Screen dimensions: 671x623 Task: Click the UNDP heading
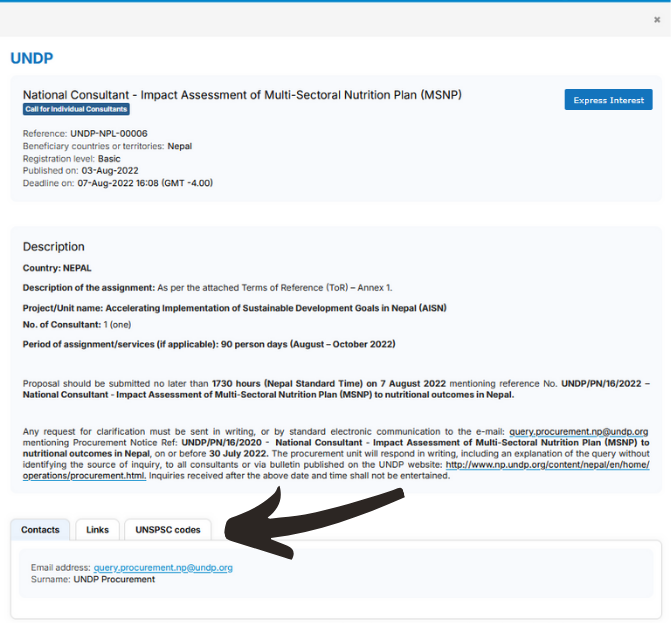pyautogui.click(x=32, y=58)
